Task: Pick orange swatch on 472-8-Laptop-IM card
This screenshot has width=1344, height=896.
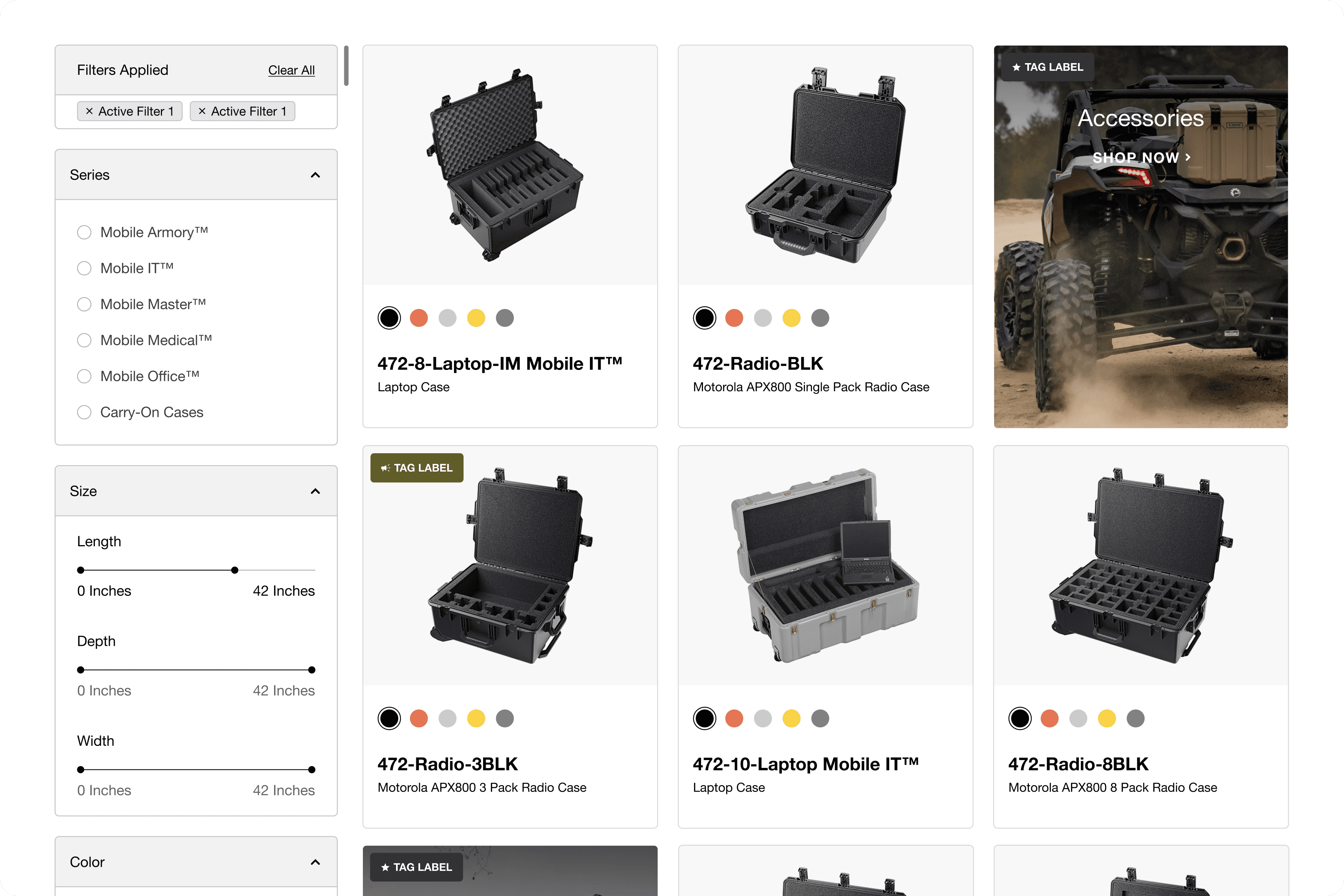Action: coord(419,318)
